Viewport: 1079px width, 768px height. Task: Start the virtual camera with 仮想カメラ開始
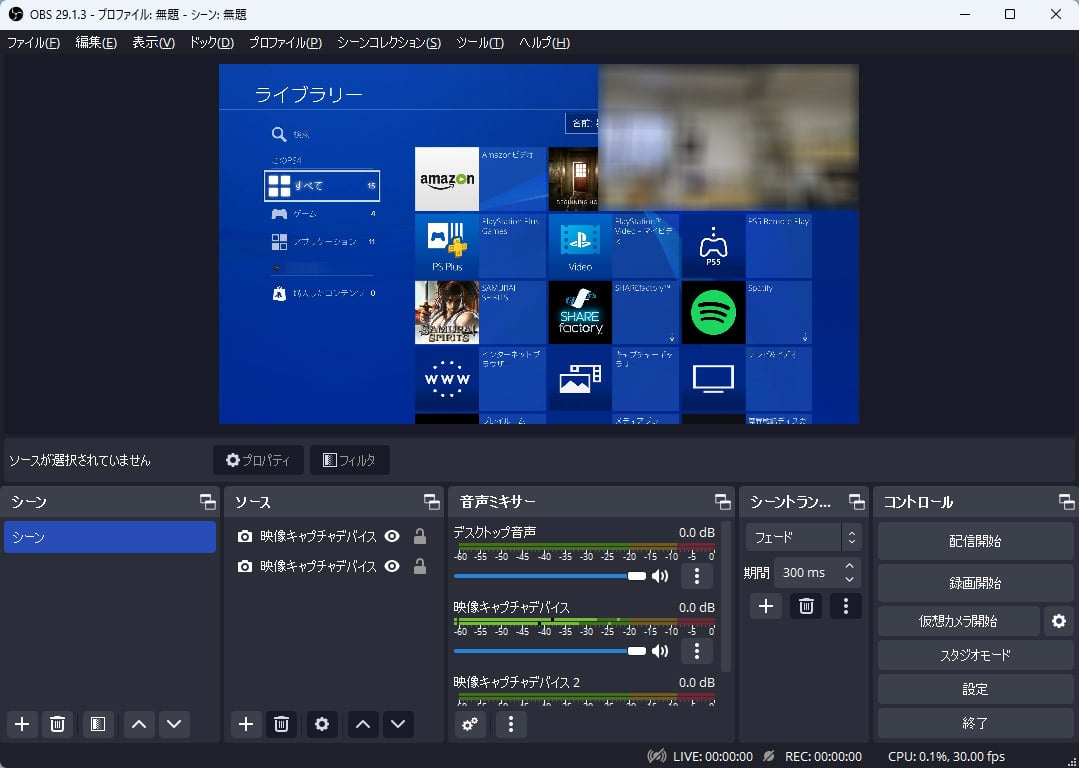pos(959,621)
